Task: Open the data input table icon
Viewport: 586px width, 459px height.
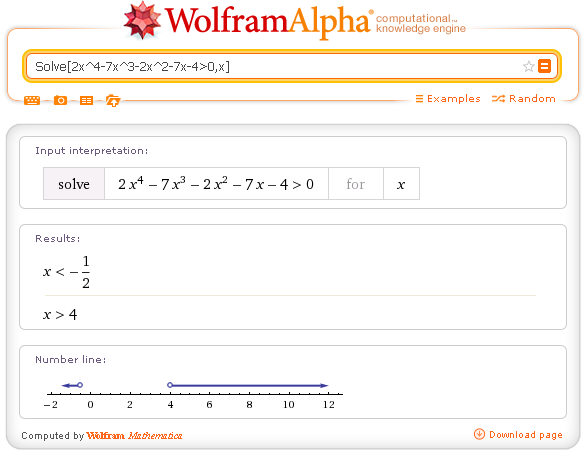Action: pos(86,100)
